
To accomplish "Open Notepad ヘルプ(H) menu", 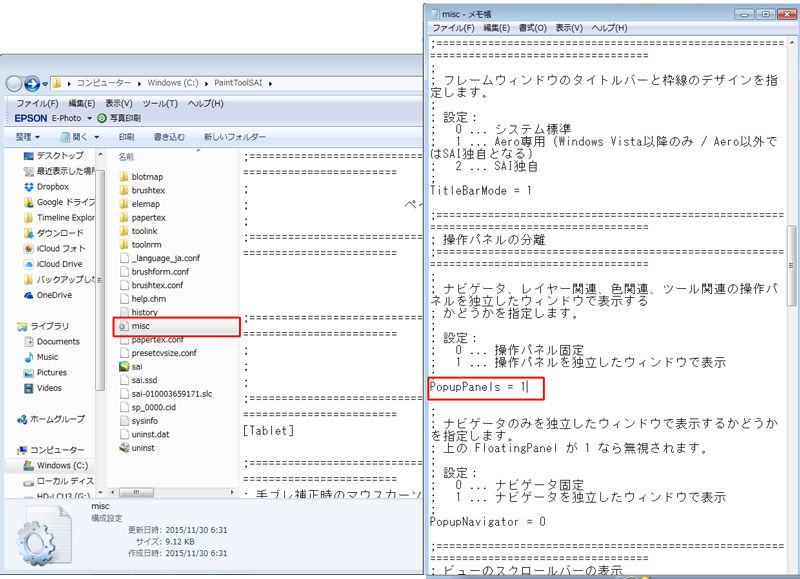I will coord(609,28).
